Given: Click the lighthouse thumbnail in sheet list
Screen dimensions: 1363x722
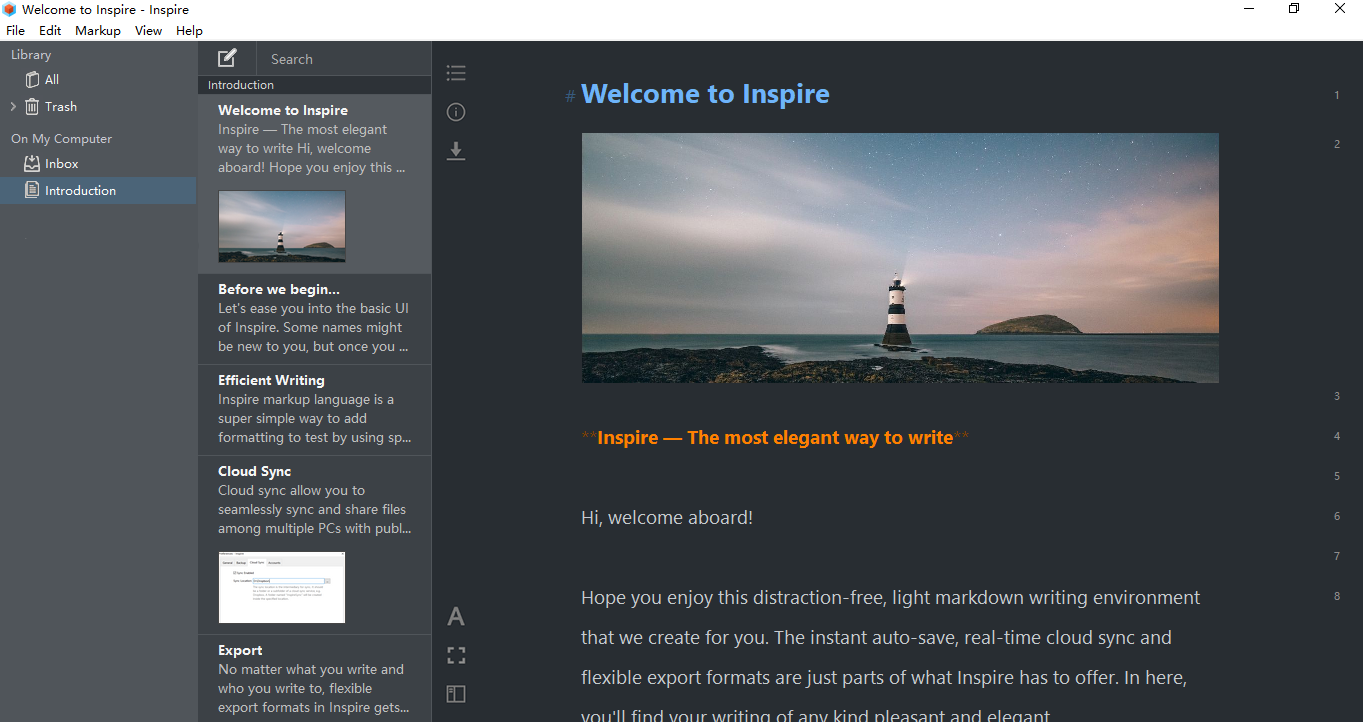Looking at the screenshot, I should pos(282,227).
